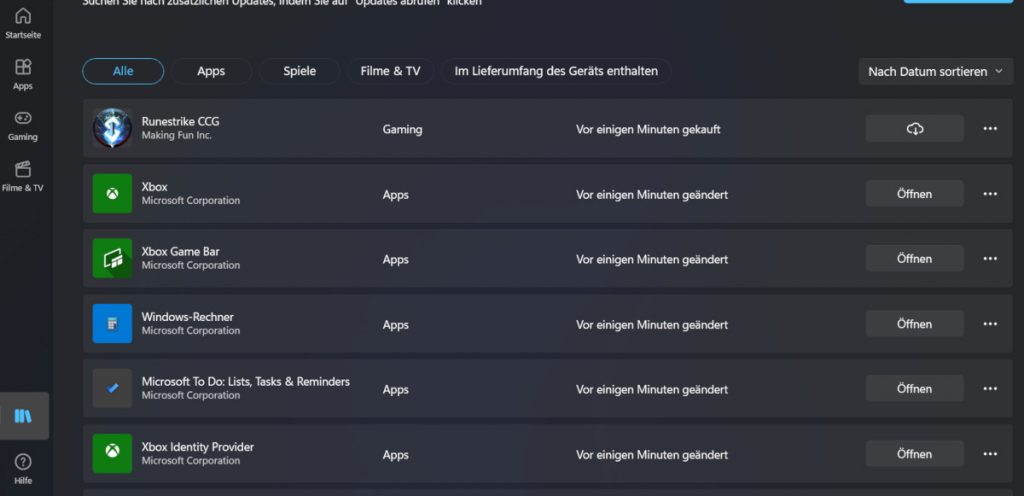The image size is (1024, 496).
Task: Click Öffnen for Xbox Identity Provider
Action: pos(914,454)
